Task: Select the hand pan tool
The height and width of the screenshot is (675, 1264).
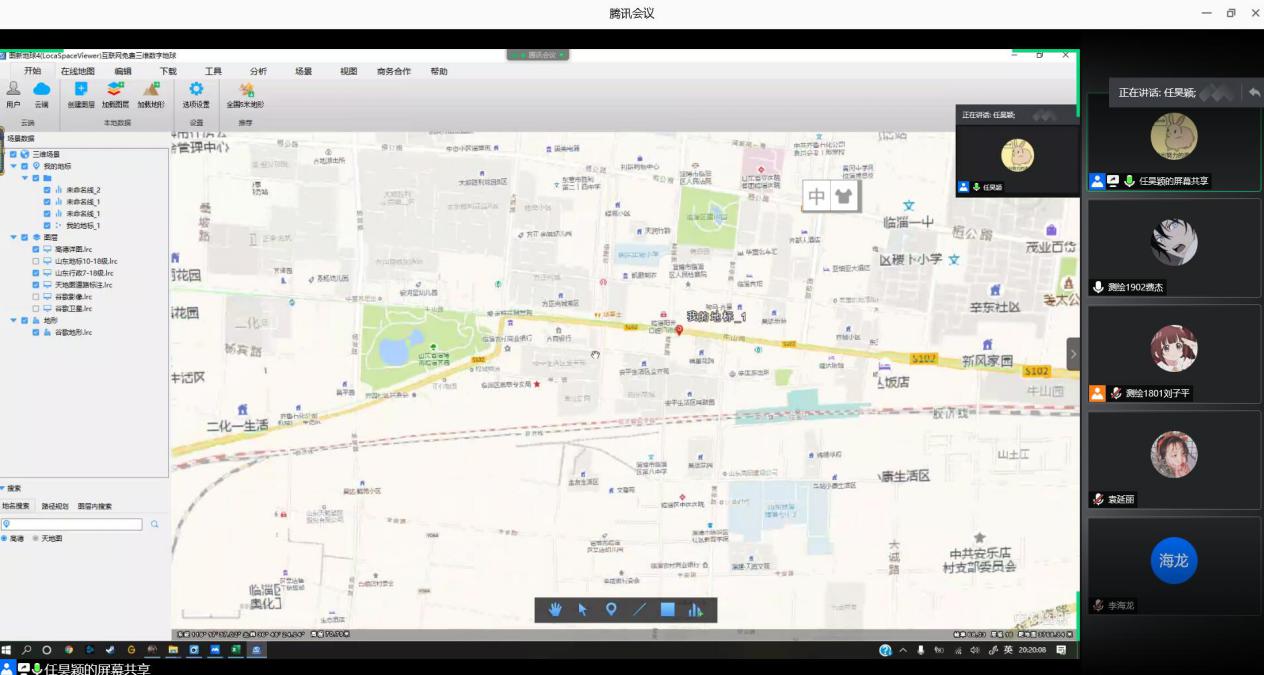Action: point(555,610)
